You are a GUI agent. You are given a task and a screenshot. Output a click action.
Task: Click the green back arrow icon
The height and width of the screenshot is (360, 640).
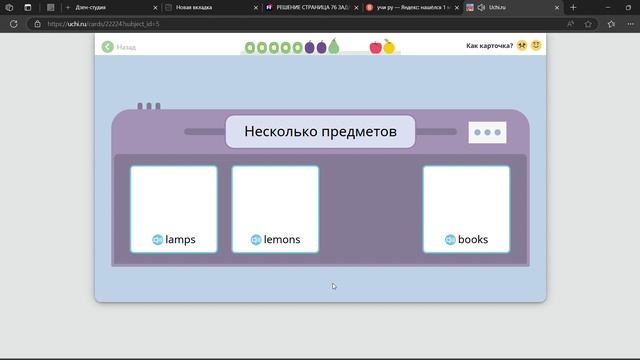click(x=108, y=47)
